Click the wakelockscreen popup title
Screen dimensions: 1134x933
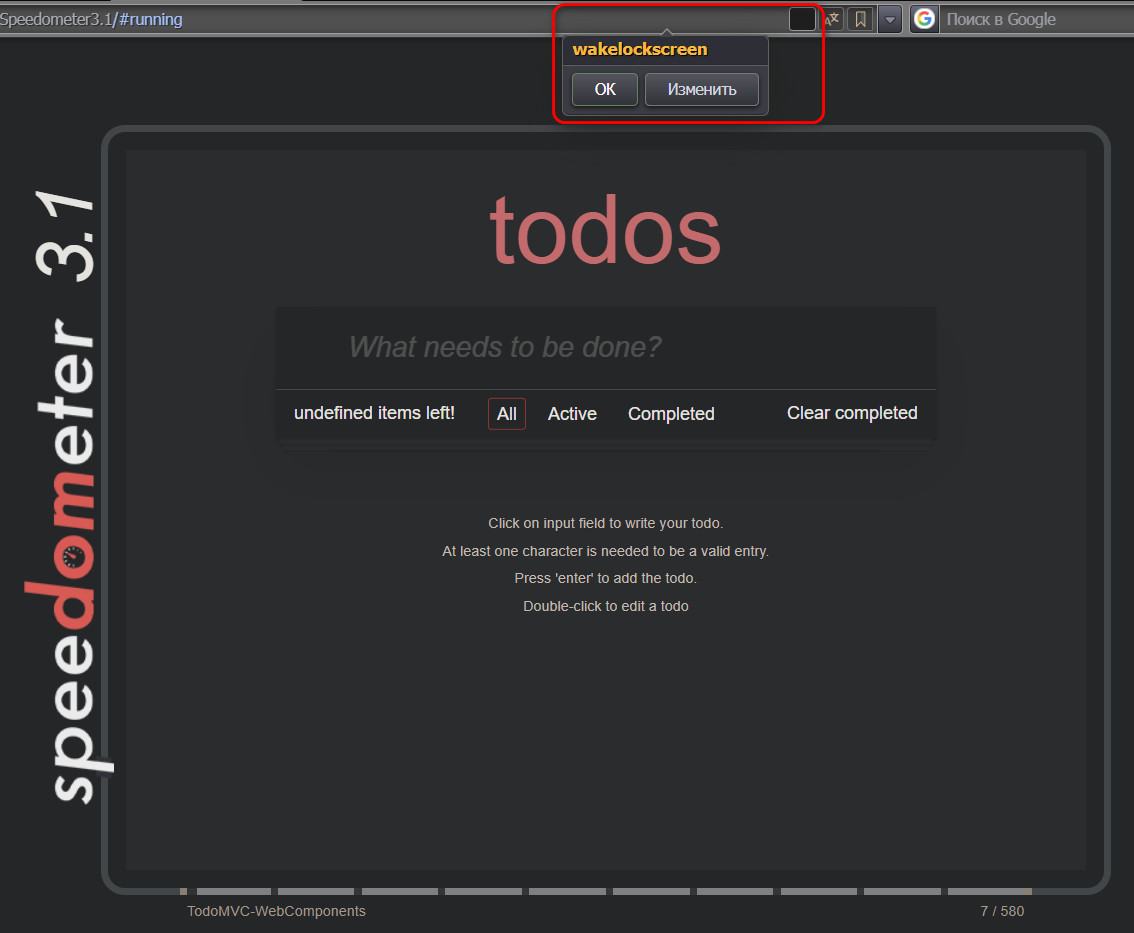coord(640,49)
